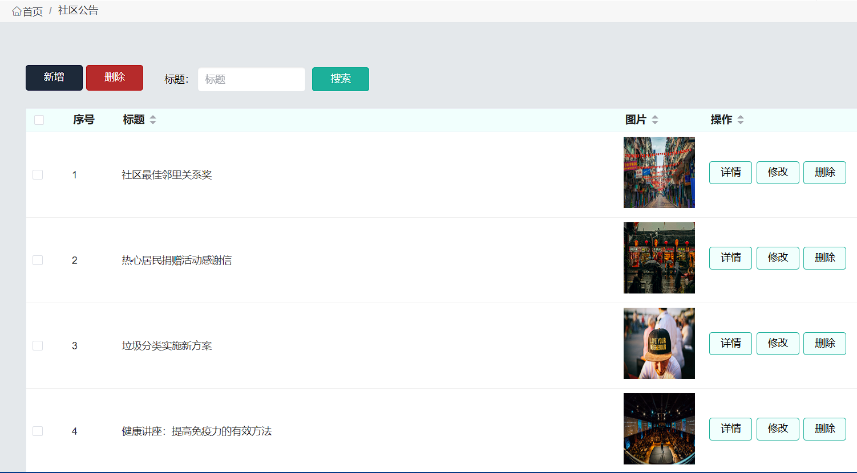The image size is (857, 473).
Task: Click 详情 for the 健康讲座 announcement
Action: 730,429
